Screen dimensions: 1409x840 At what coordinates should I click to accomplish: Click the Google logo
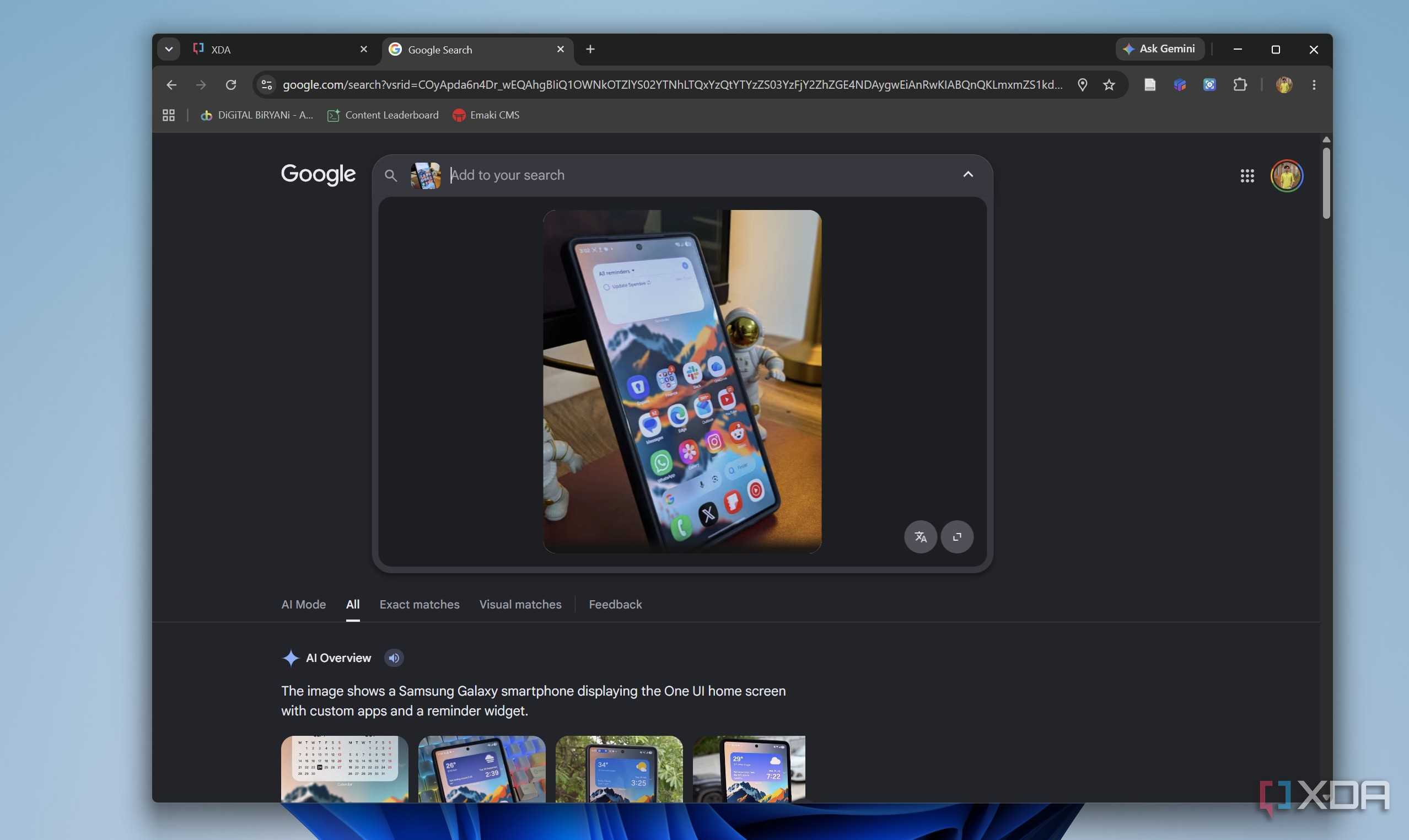tap(318, 175)
